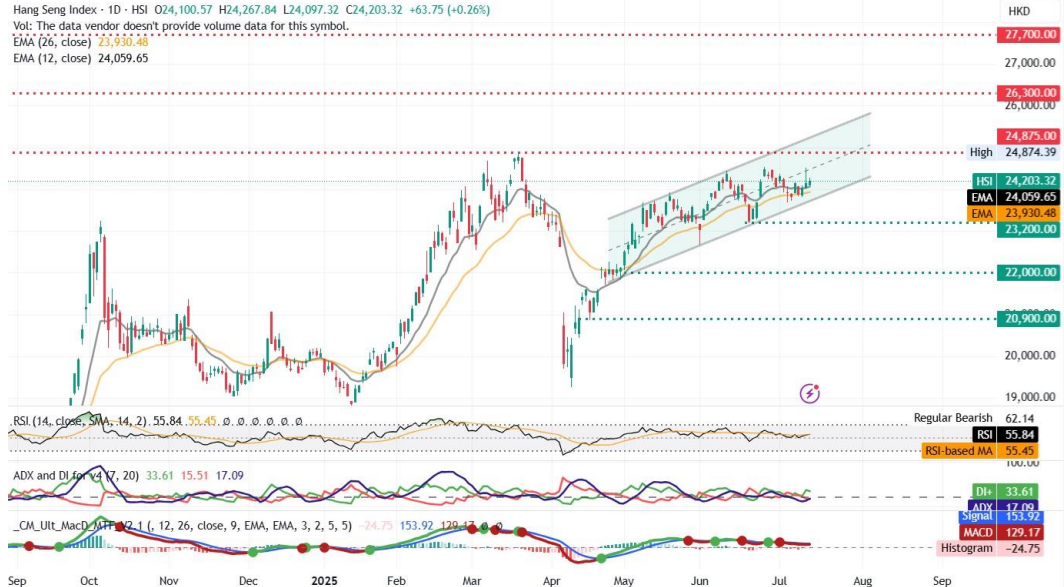Click the RSI-based MA 55.45 tag

(980, 451)
